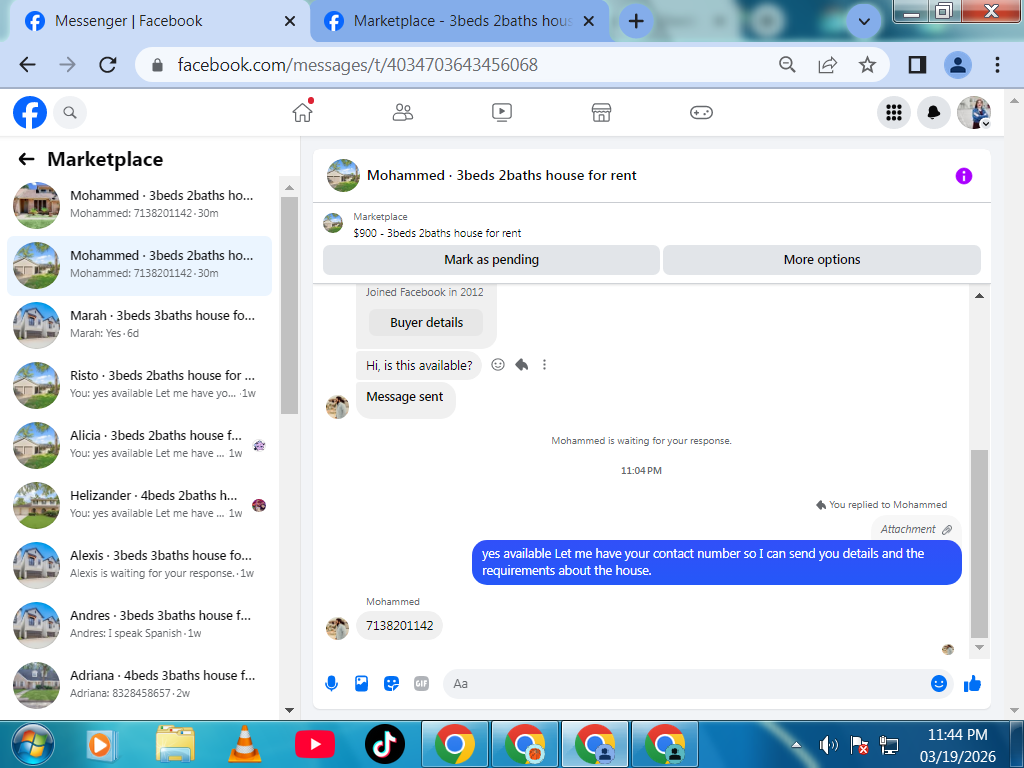This screenshot has height=768, width=1024.
Task: Share this page icon in address bar
Action: tap(827, 65)
